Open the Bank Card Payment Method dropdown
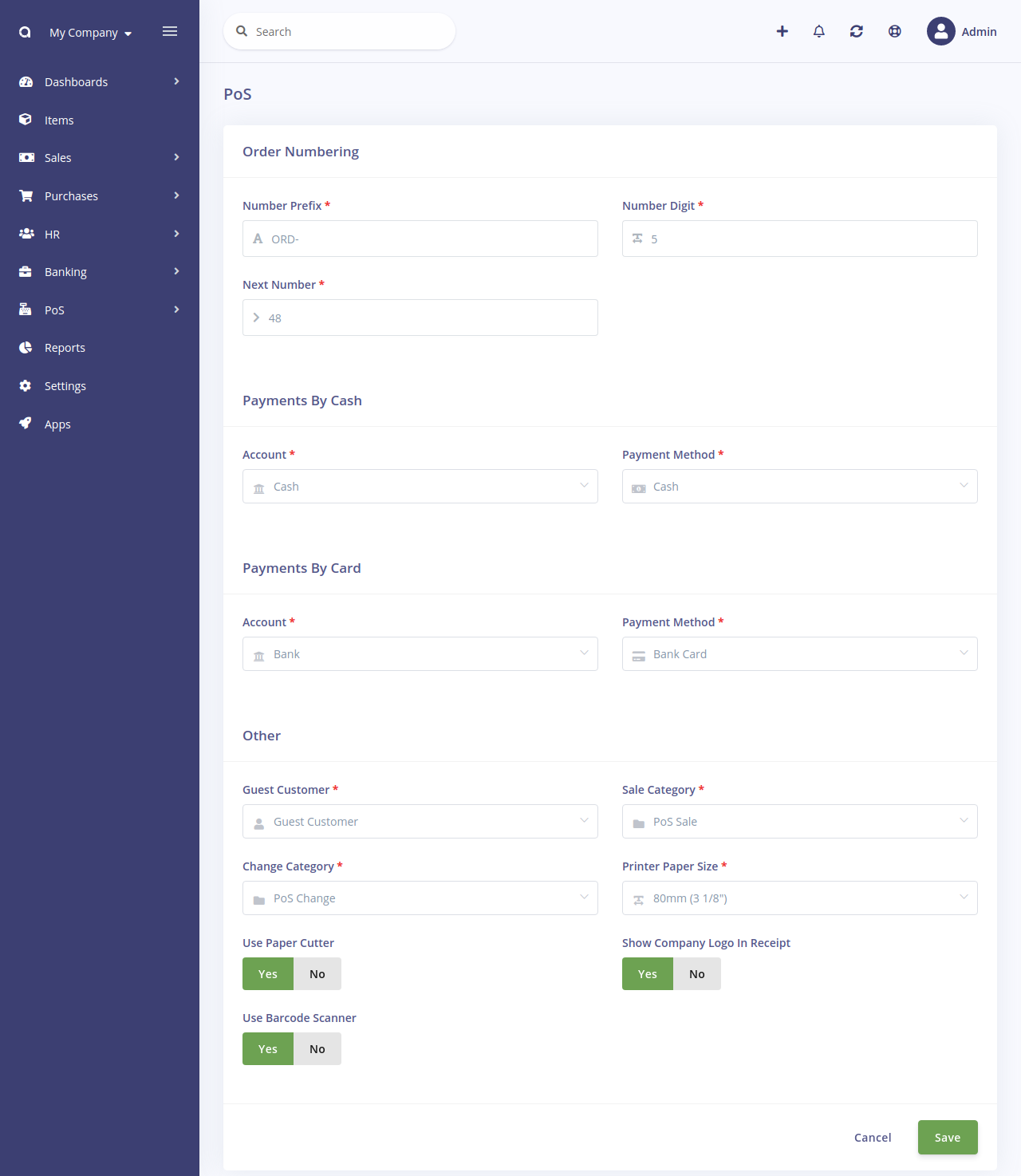Screen dimensions: 1021x1176 click(x=800, y=653)
